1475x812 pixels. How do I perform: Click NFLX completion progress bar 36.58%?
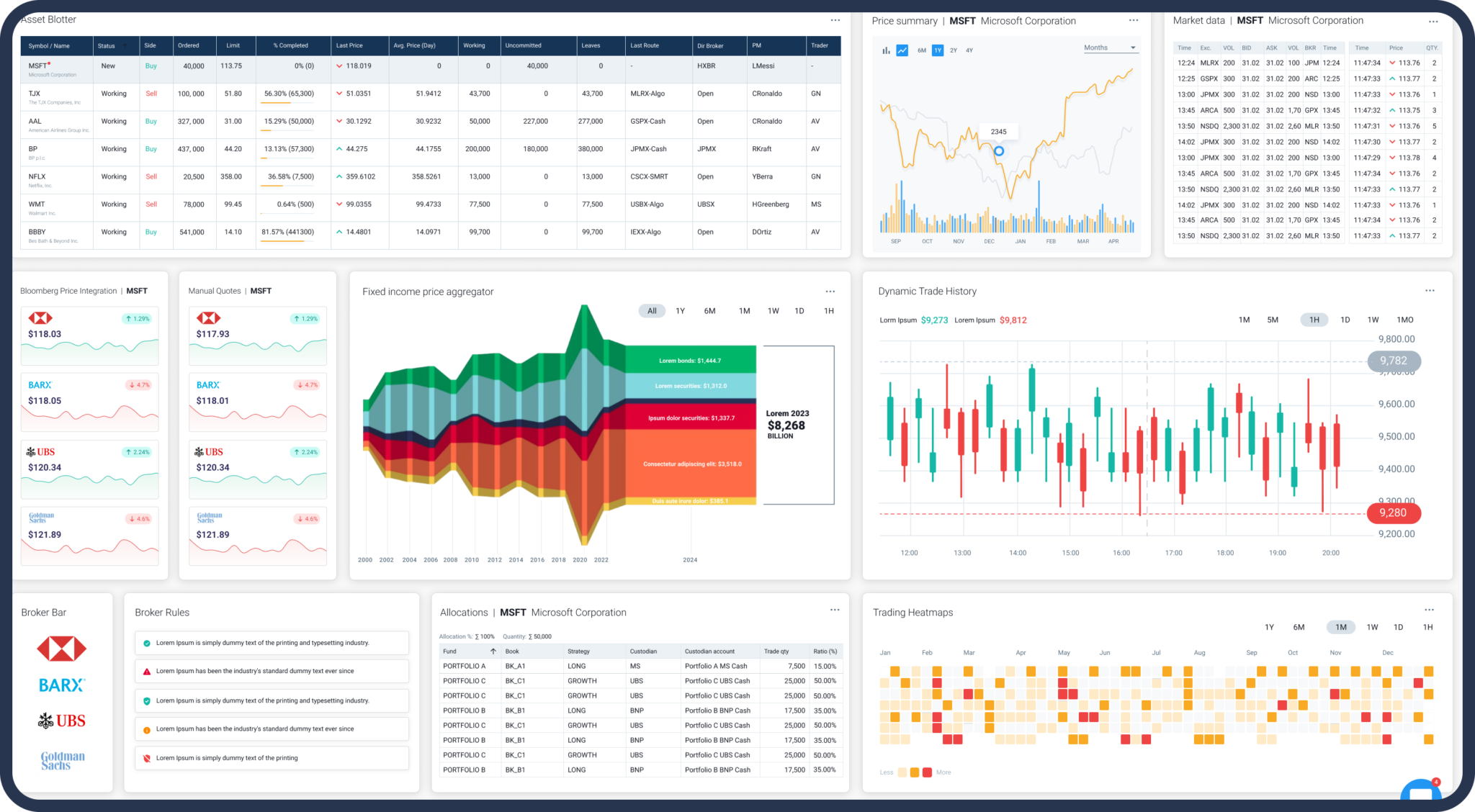pyautogui.click(x=287, y=185)
